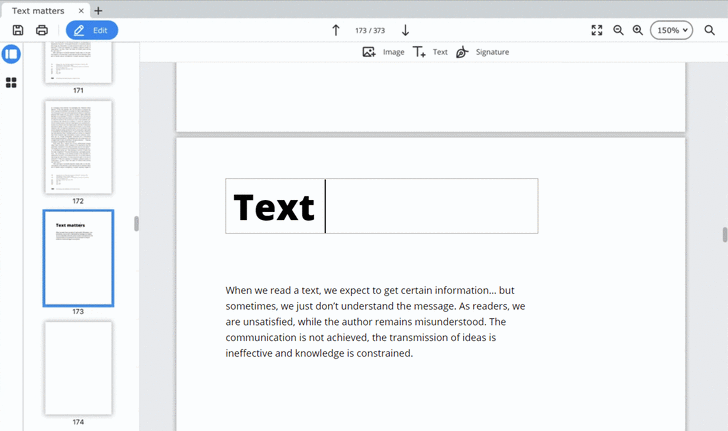The image size is (728, 431).
Task: Choose the Image insert tool
Action: pyautogui.click(x=383, y=52)
